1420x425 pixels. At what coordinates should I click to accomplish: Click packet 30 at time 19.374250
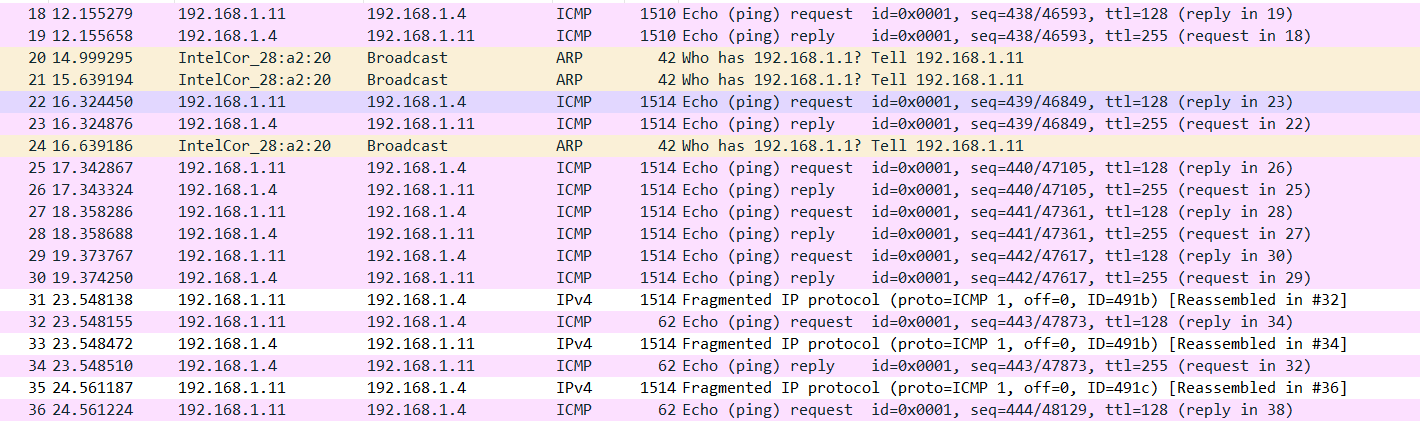[700, 278]
